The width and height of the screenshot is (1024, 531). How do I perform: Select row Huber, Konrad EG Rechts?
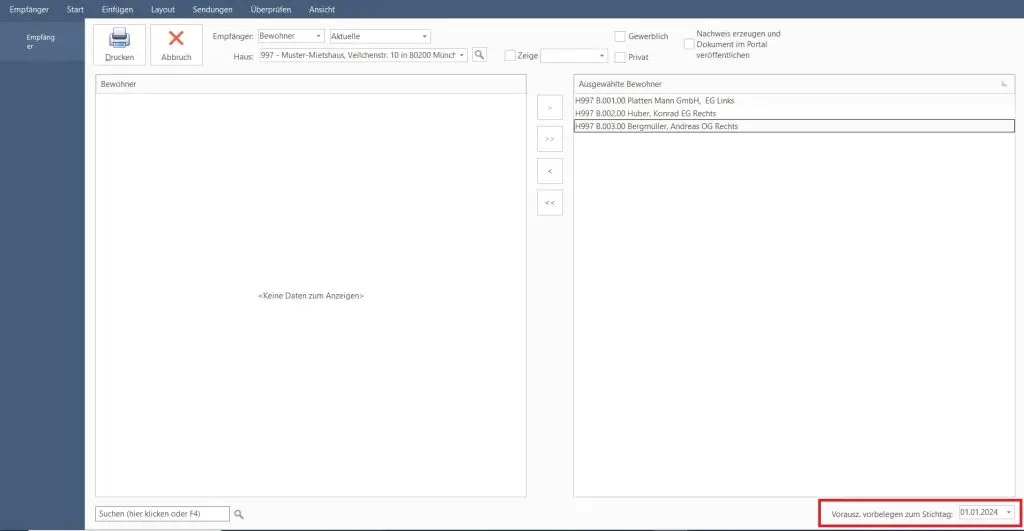[x=794, y=114]
